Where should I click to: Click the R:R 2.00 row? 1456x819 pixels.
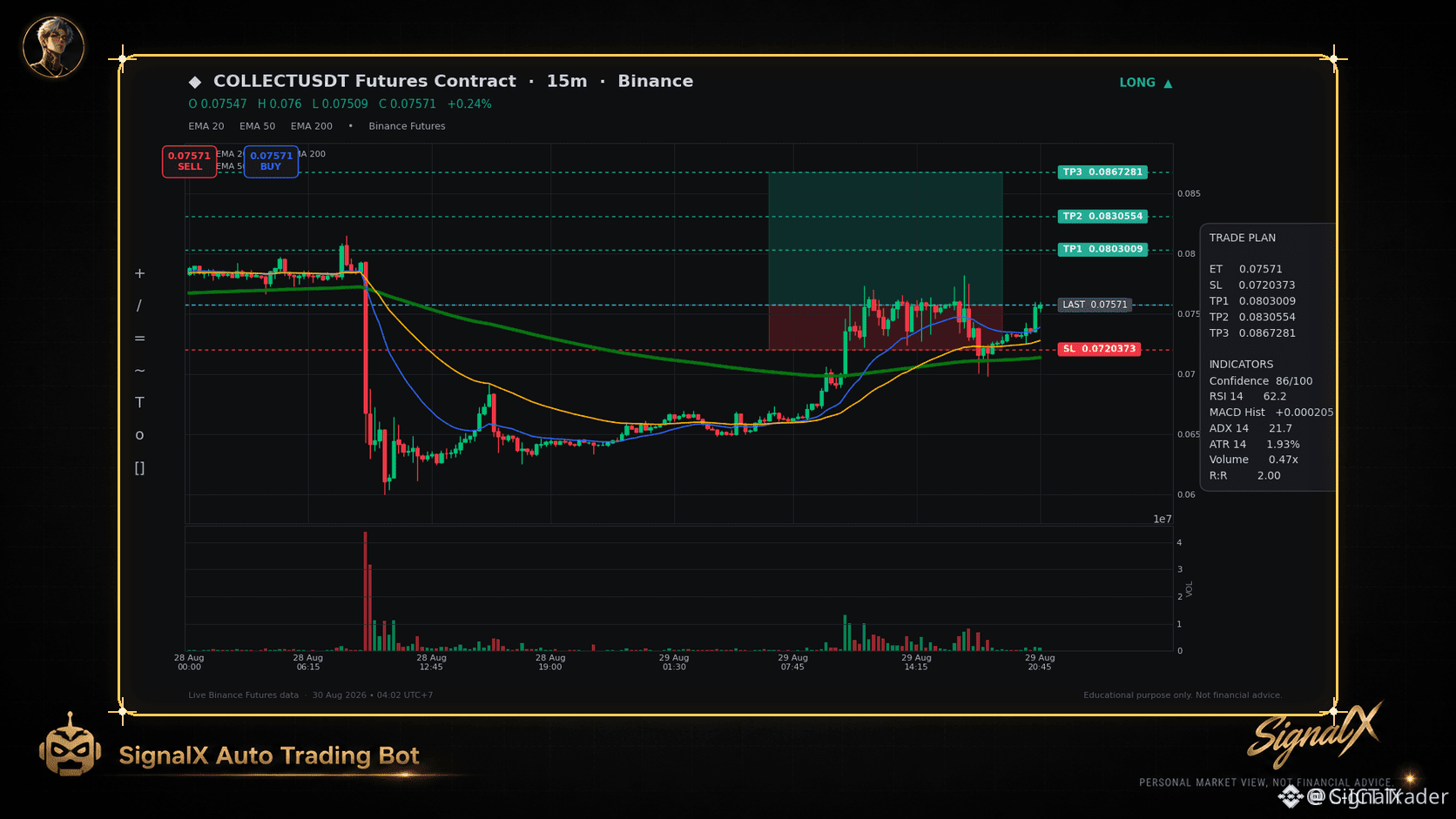tap(1245, 476)
